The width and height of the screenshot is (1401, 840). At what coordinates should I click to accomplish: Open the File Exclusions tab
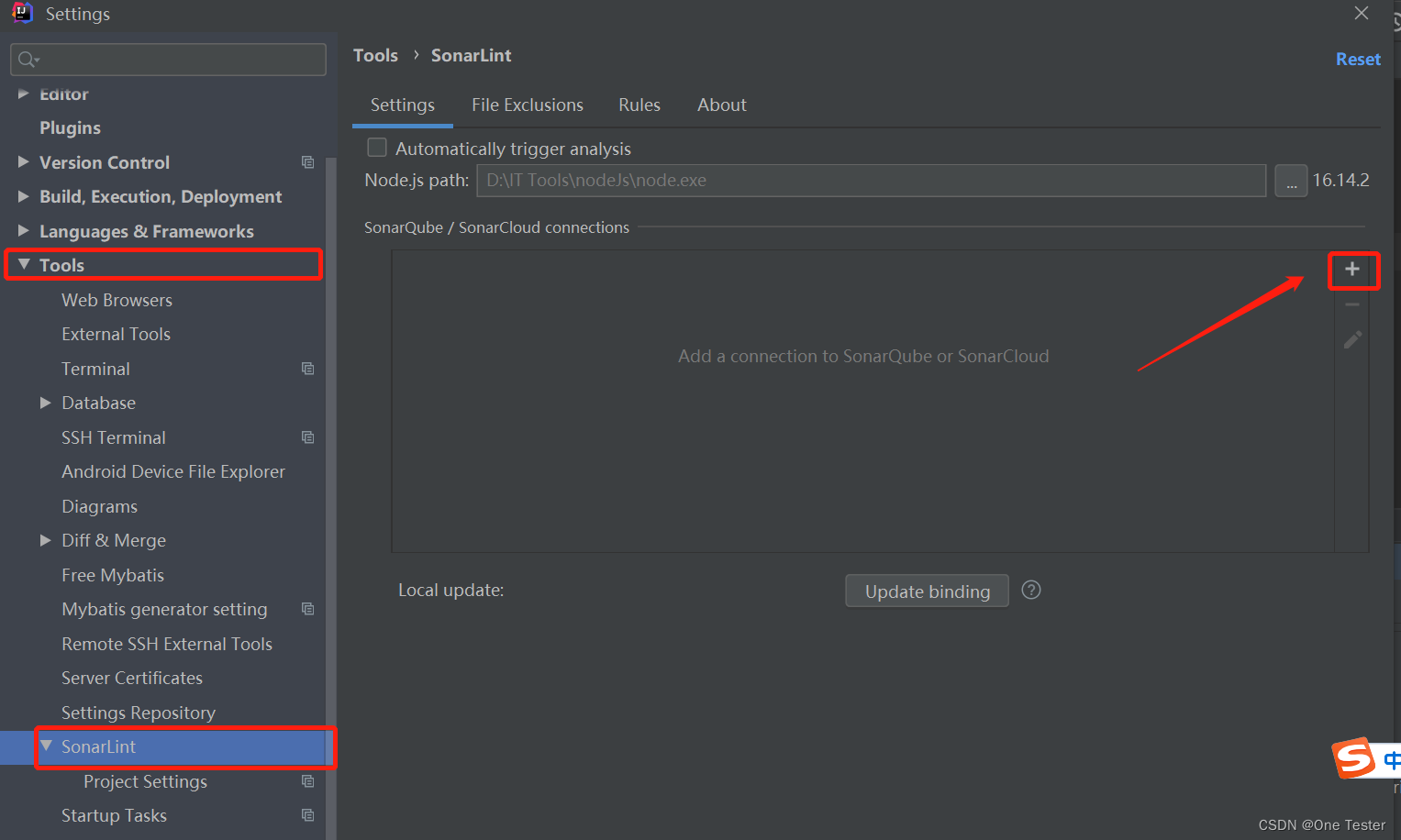tap(528, 105)
